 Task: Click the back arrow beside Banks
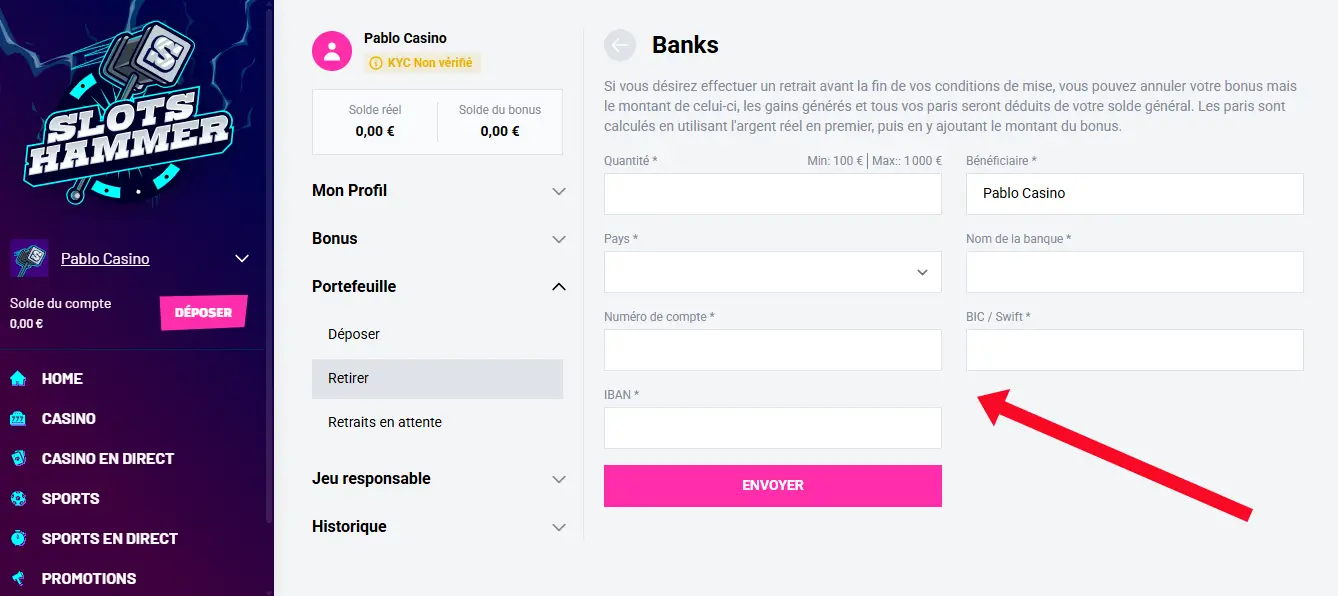pos(620,45)
